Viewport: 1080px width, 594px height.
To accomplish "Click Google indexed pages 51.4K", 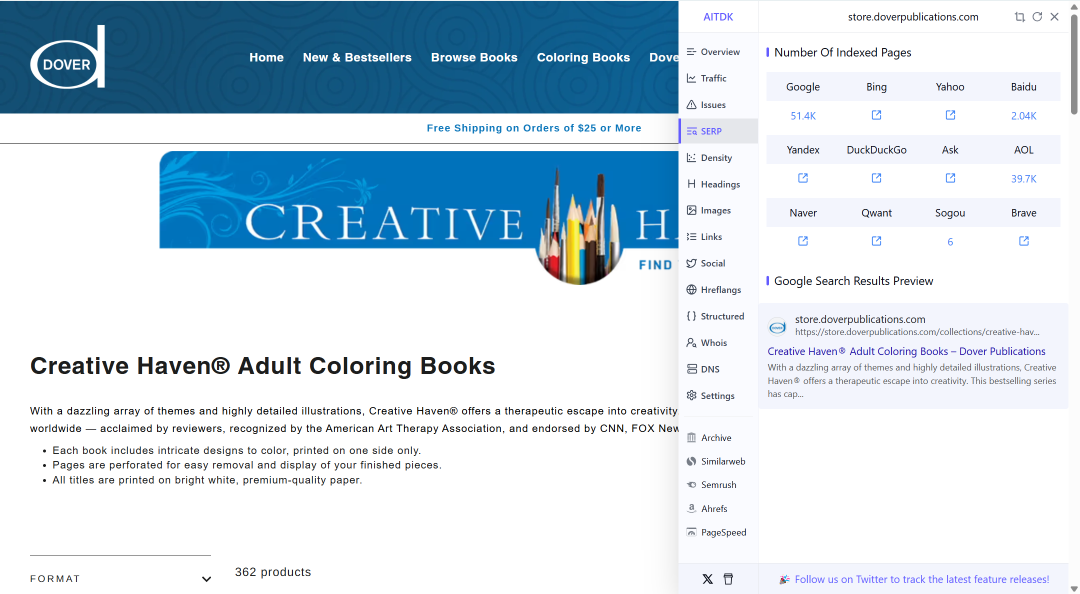I will (x=803, y=116).
